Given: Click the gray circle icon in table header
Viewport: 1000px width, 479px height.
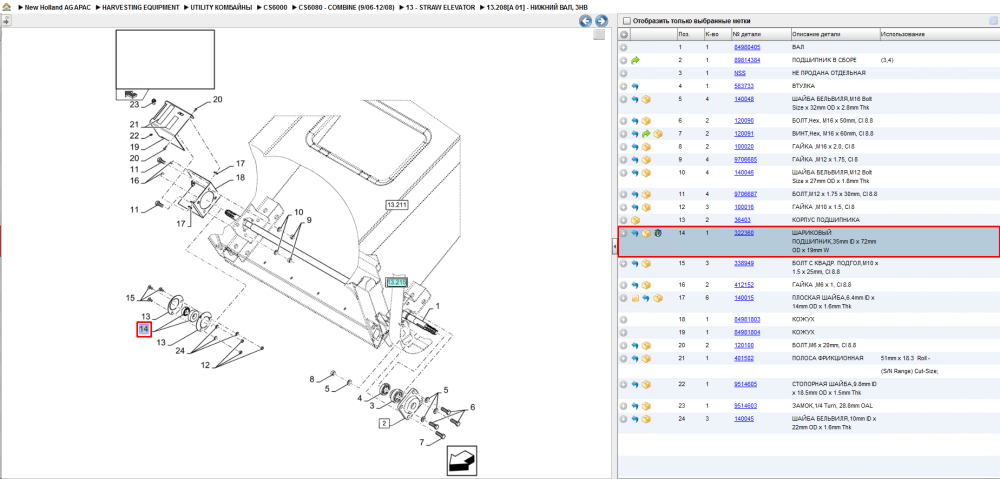Looking at the screenshot, I should (624, 34).
